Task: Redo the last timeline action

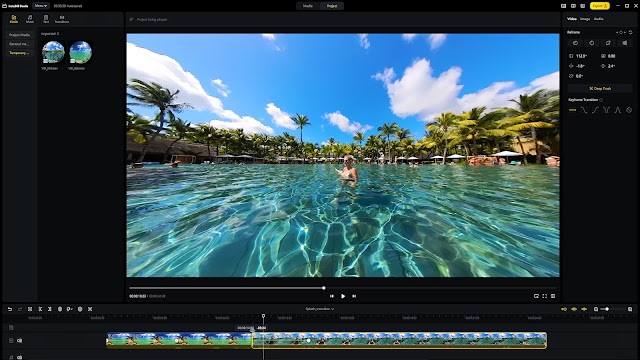Action: [20, 309]
